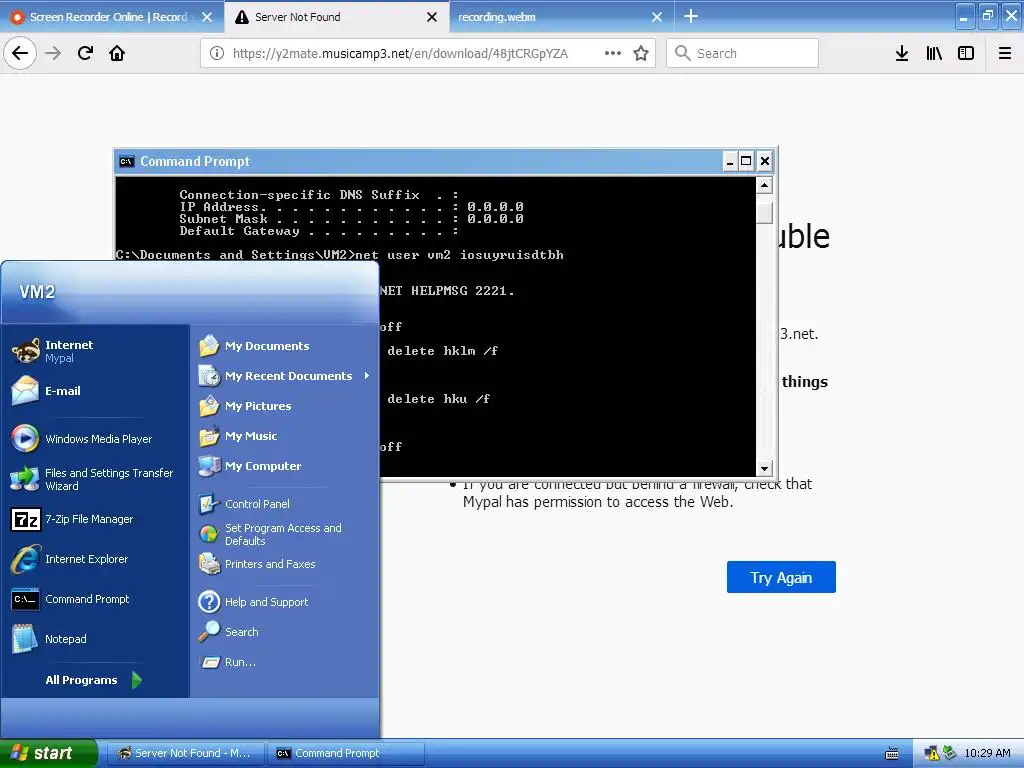Go back with the browser back arrow

tap(20, 53)
